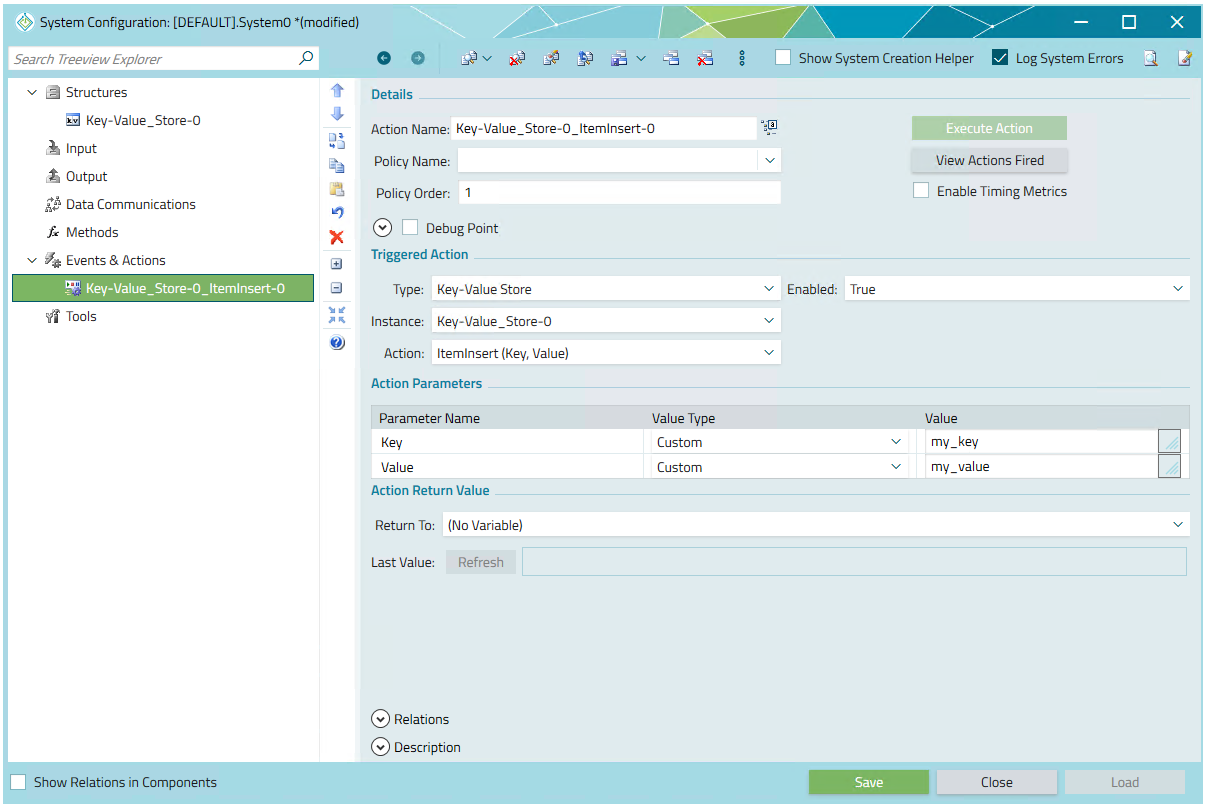Tick the Enable Timing Metrics checkbox

coord(921,191)
